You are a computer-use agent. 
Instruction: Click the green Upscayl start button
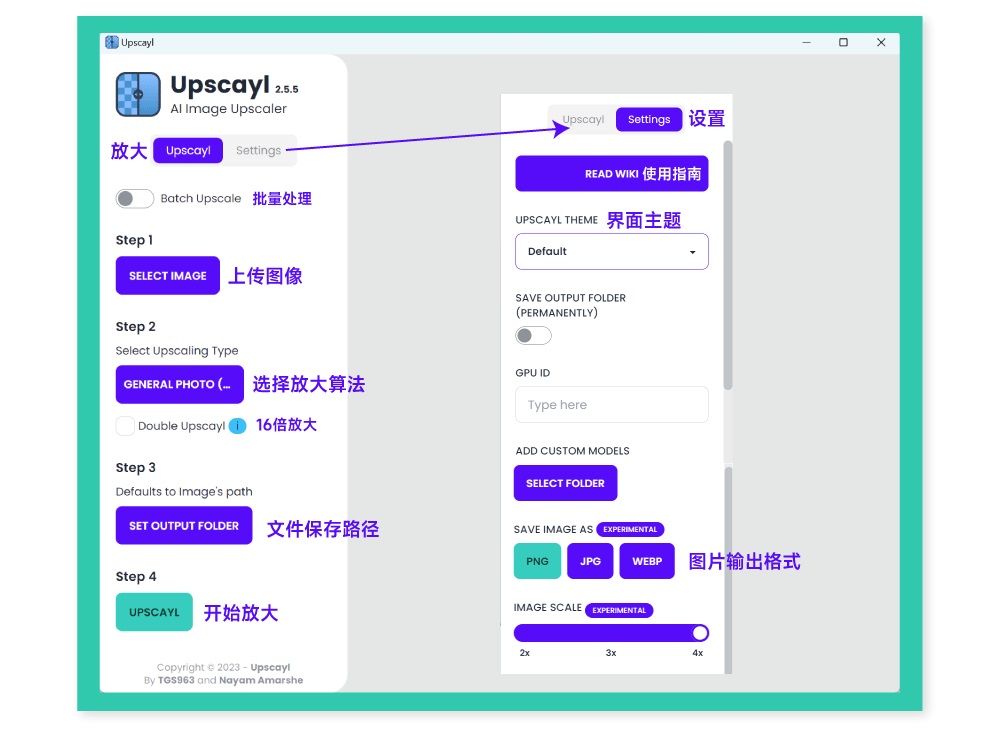click(x=154, y=612)
